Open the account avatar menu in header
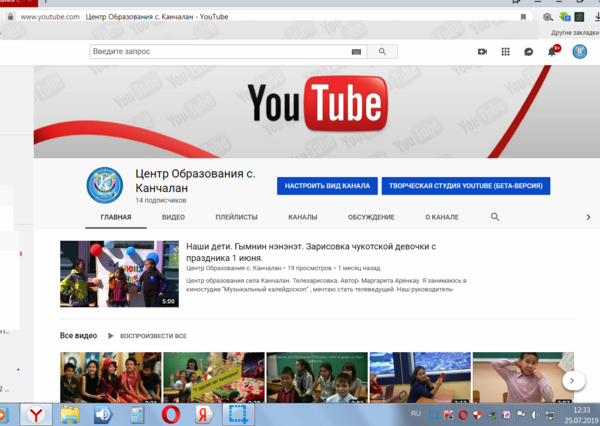 pyautogui.click(x=579, y=52)
